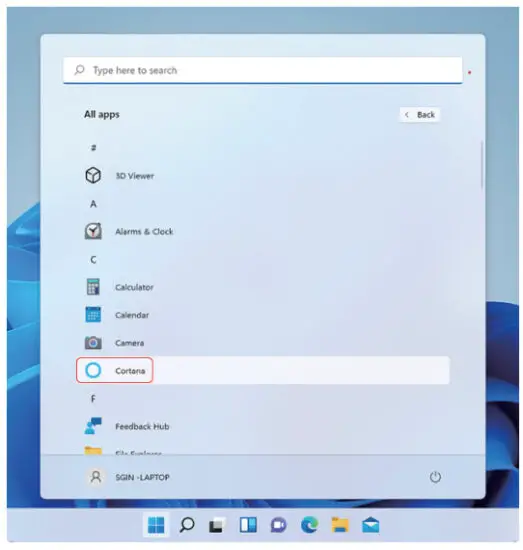
Task: Click the magnifier icon in search box
Action: tap(80, 70)
